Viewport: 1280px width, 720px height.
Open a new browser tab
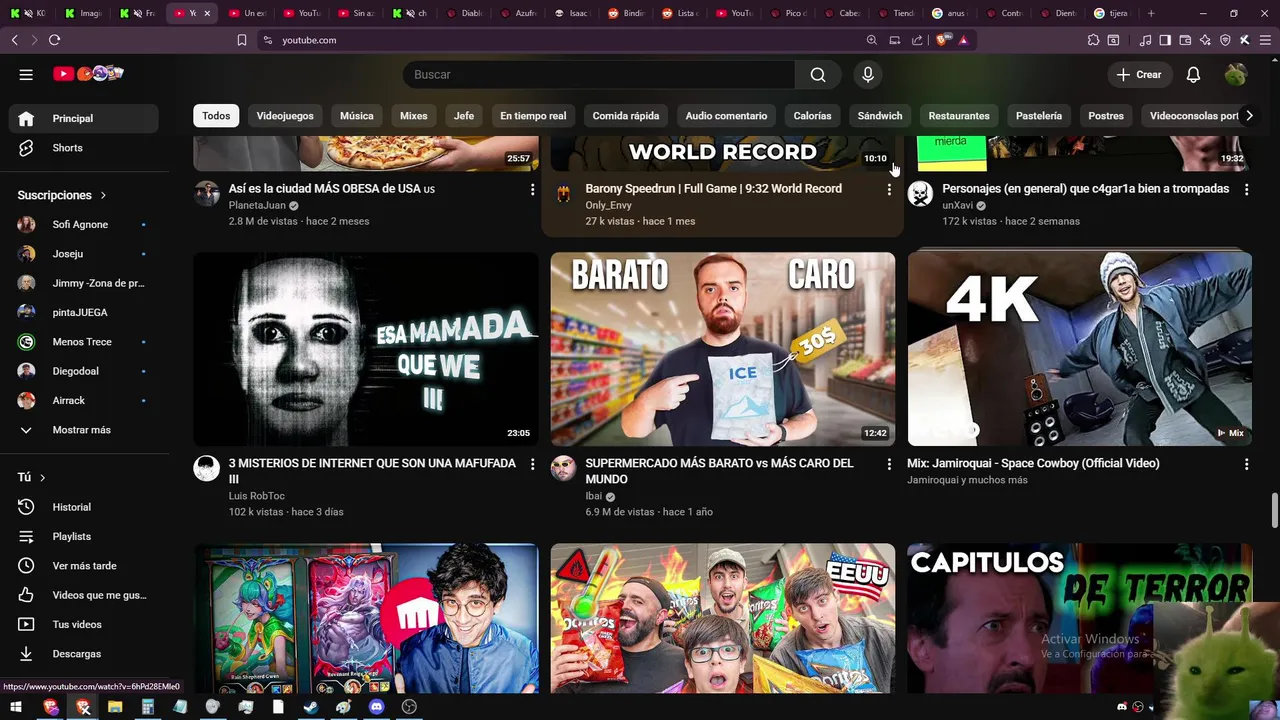(1151, 13)
